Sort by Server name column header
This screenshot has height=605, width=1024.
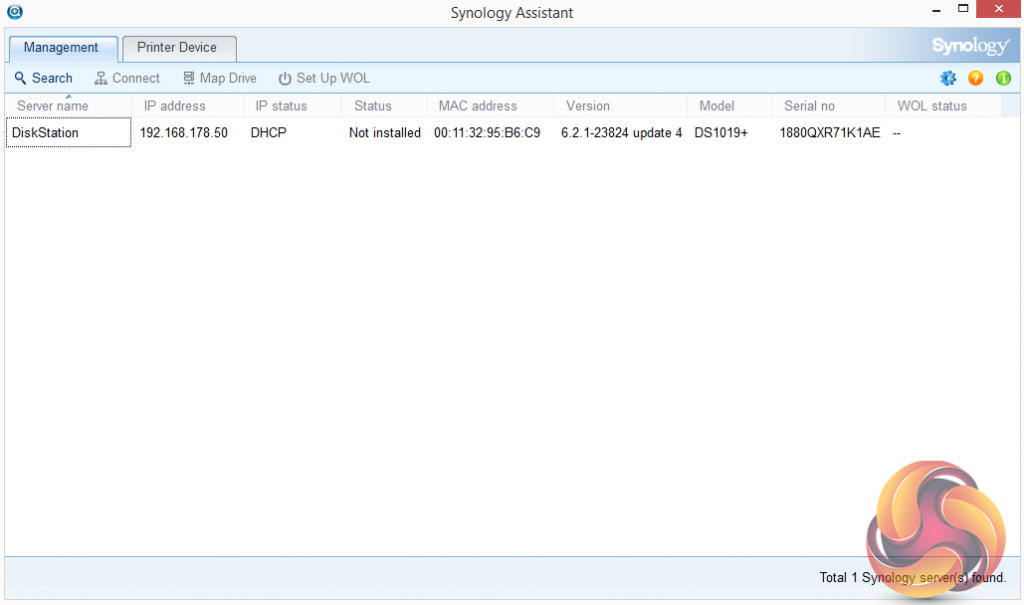tap(69, 106)
